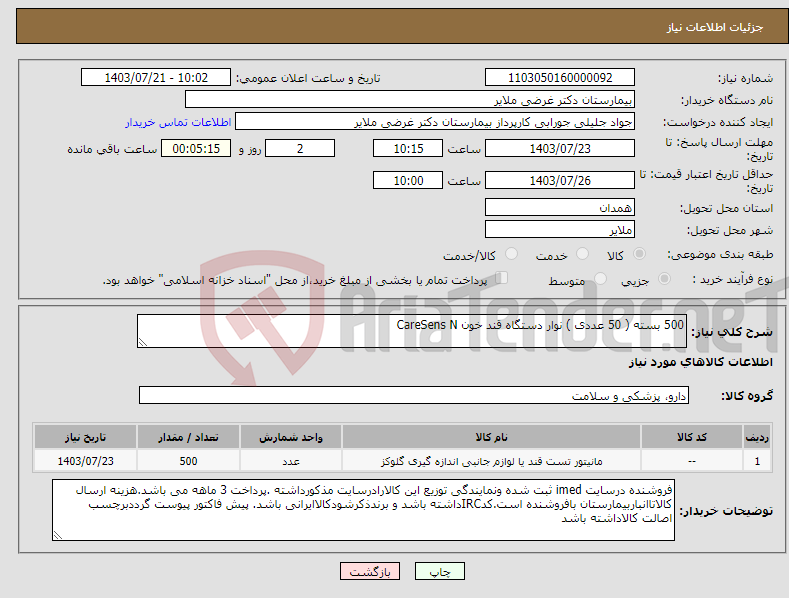Click the چاپ print button

[440, 571]
